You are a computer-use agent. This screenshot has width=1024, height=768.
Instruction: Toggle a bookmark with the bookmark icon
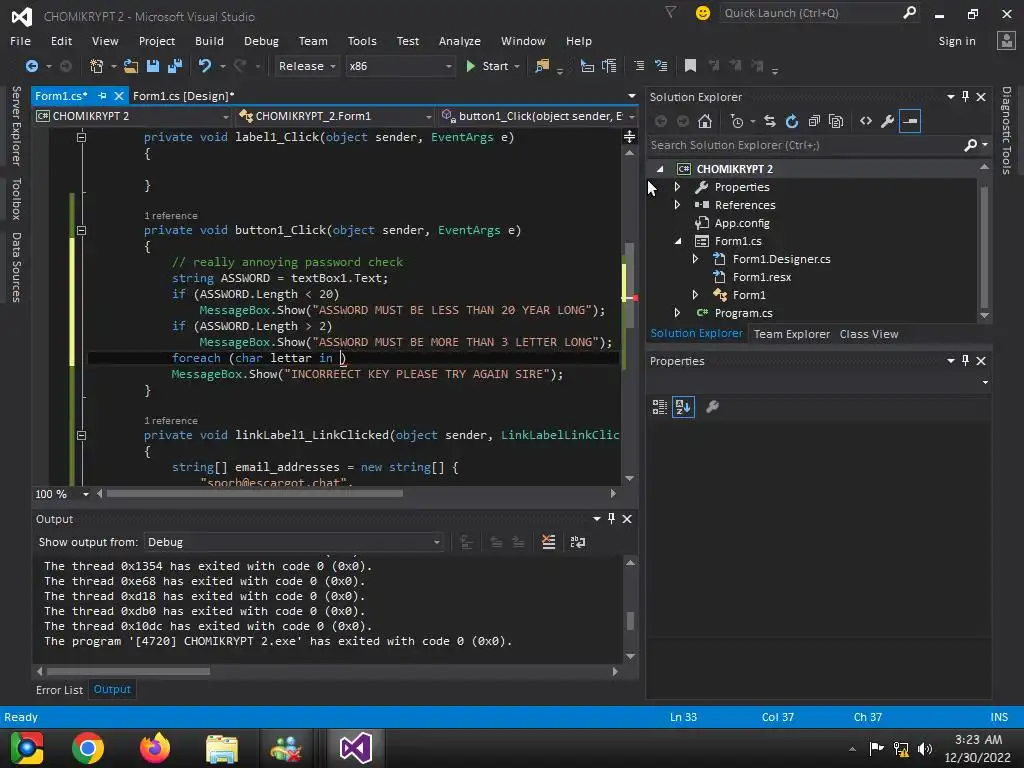(x=690, y=66)
